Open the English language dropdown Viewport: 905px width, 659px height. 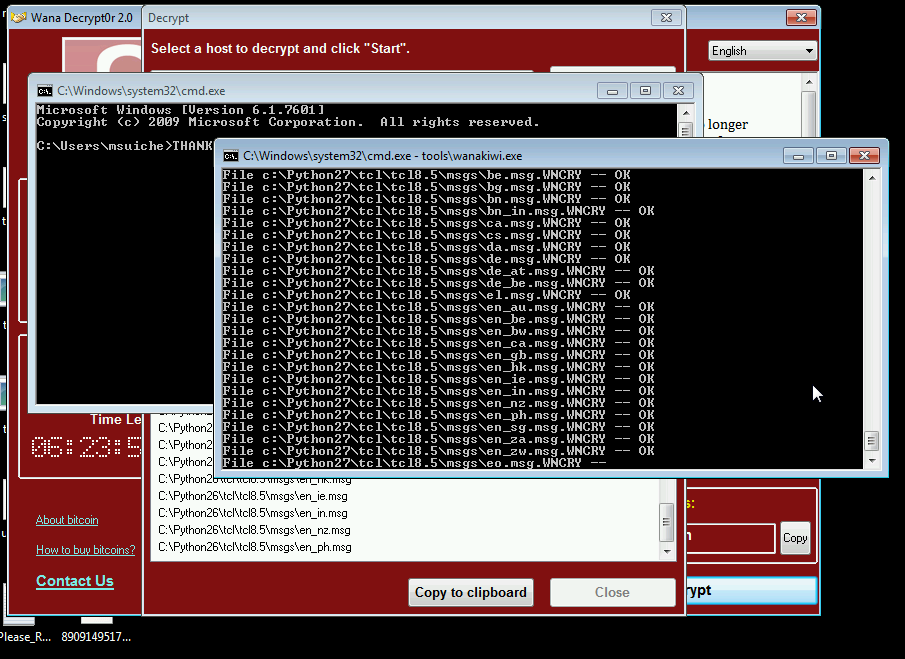762,51
